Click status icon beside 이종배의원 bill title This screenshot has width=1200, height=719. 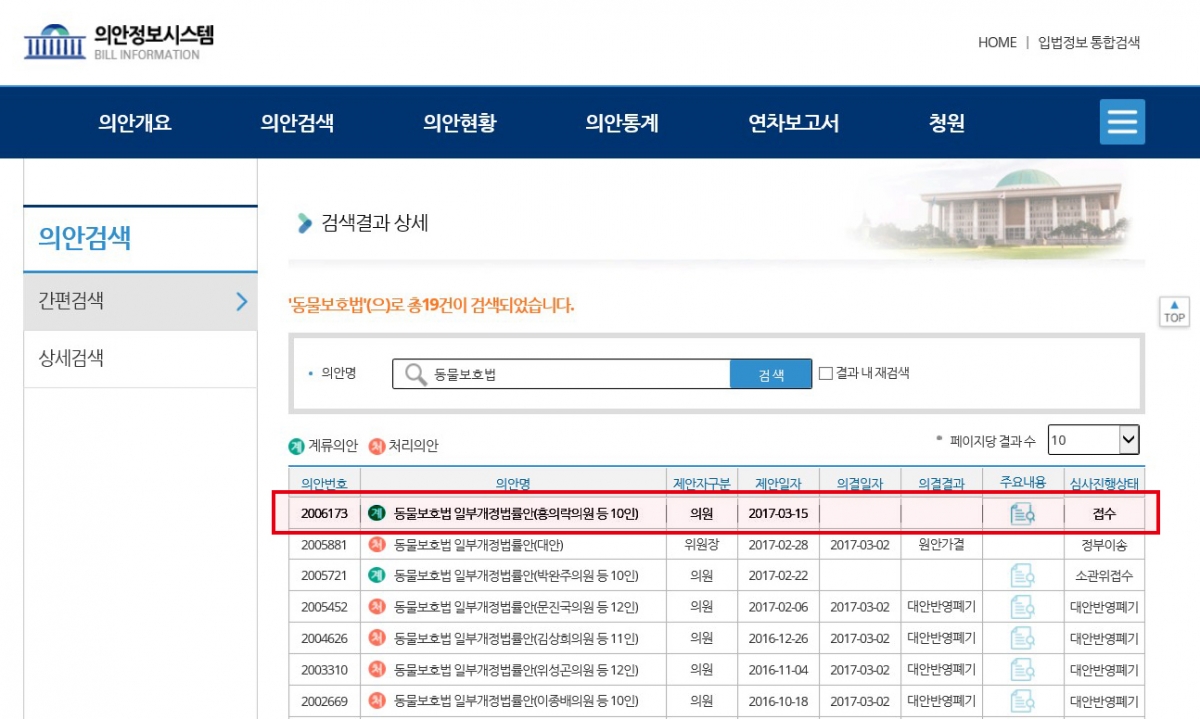click(377, 700)
